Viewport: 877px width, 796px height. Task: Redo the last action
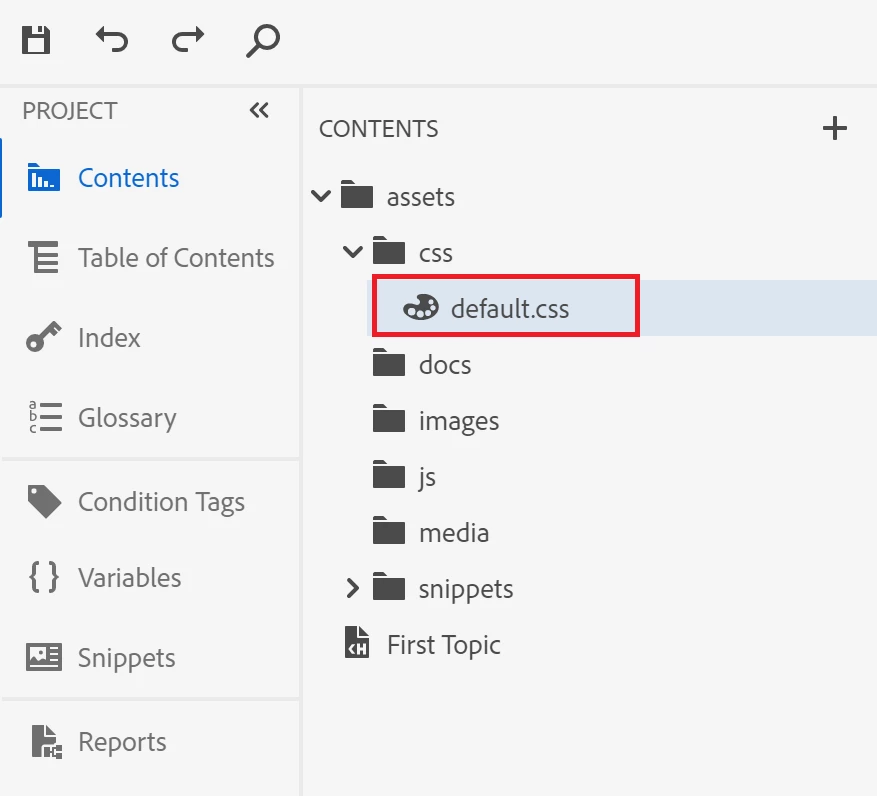tap(188, 40)
